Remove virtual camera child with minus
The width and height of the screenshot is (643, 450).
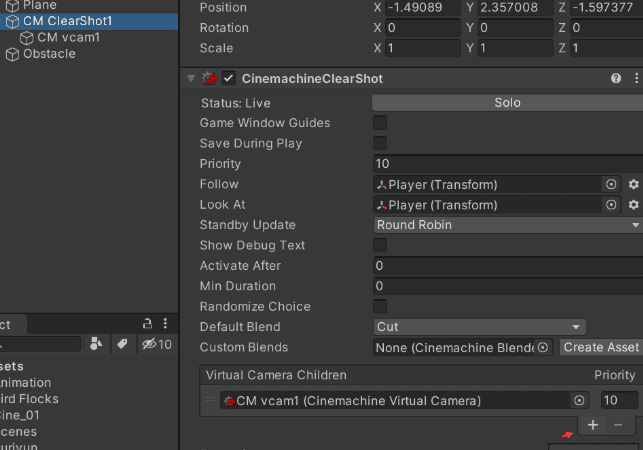pos(617,425)
